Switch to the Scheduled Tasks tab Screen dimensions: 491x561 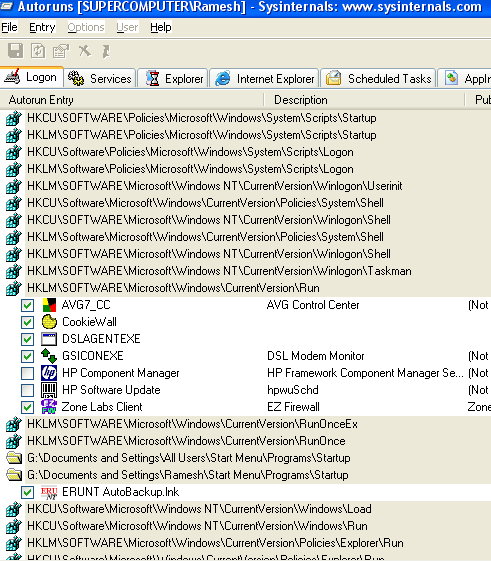(378, 78)
